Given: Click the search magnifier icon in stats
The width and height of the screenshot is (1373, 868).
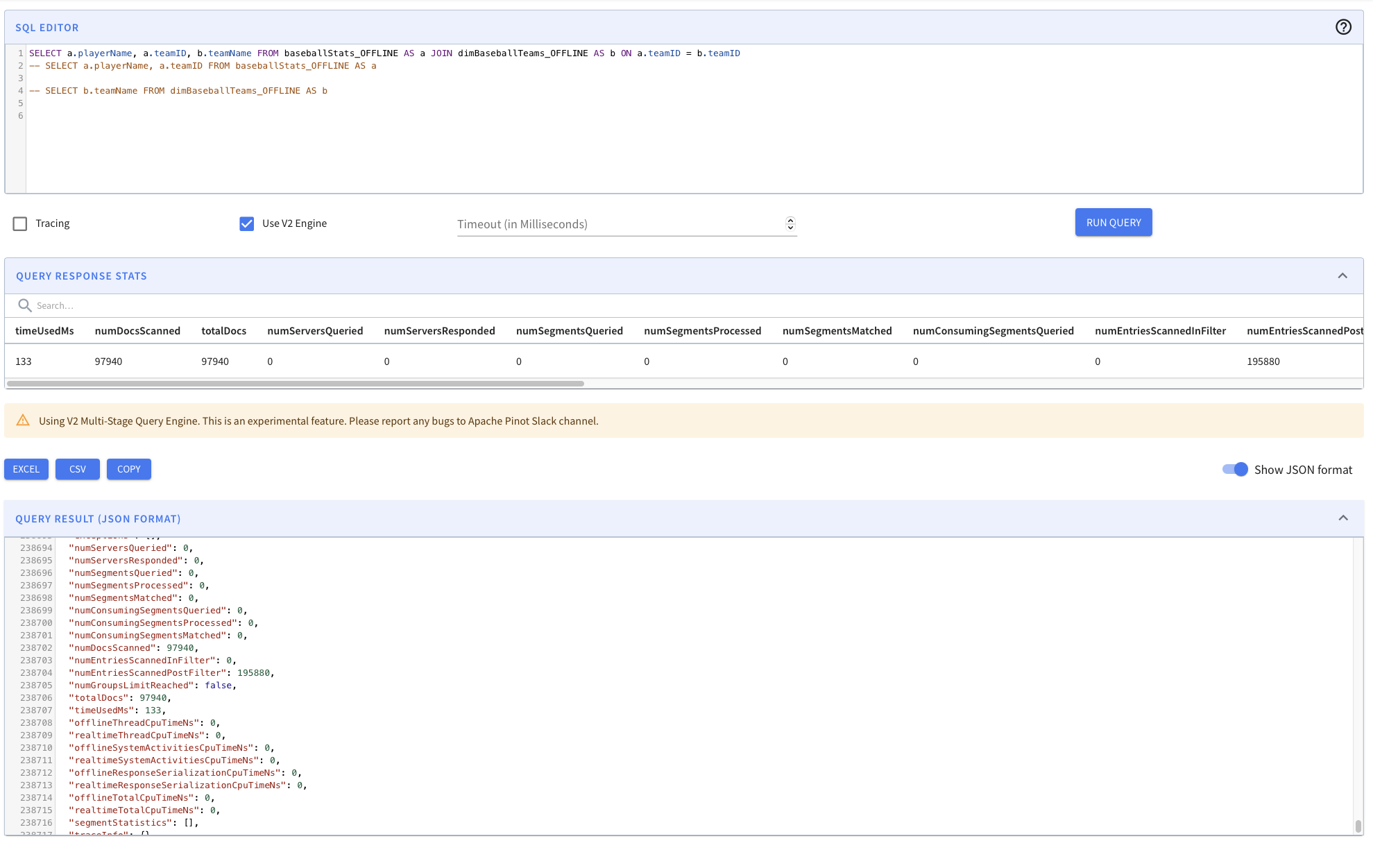Looking at the screenshot, I should 25,305.
